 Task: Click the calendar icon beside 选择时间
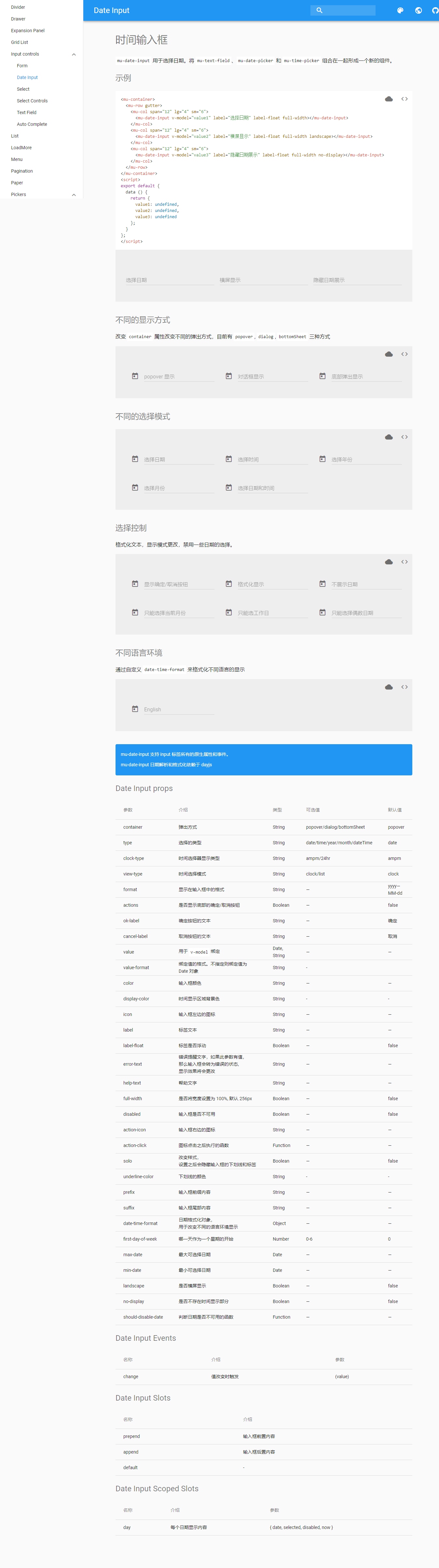(x=229, y=459)
